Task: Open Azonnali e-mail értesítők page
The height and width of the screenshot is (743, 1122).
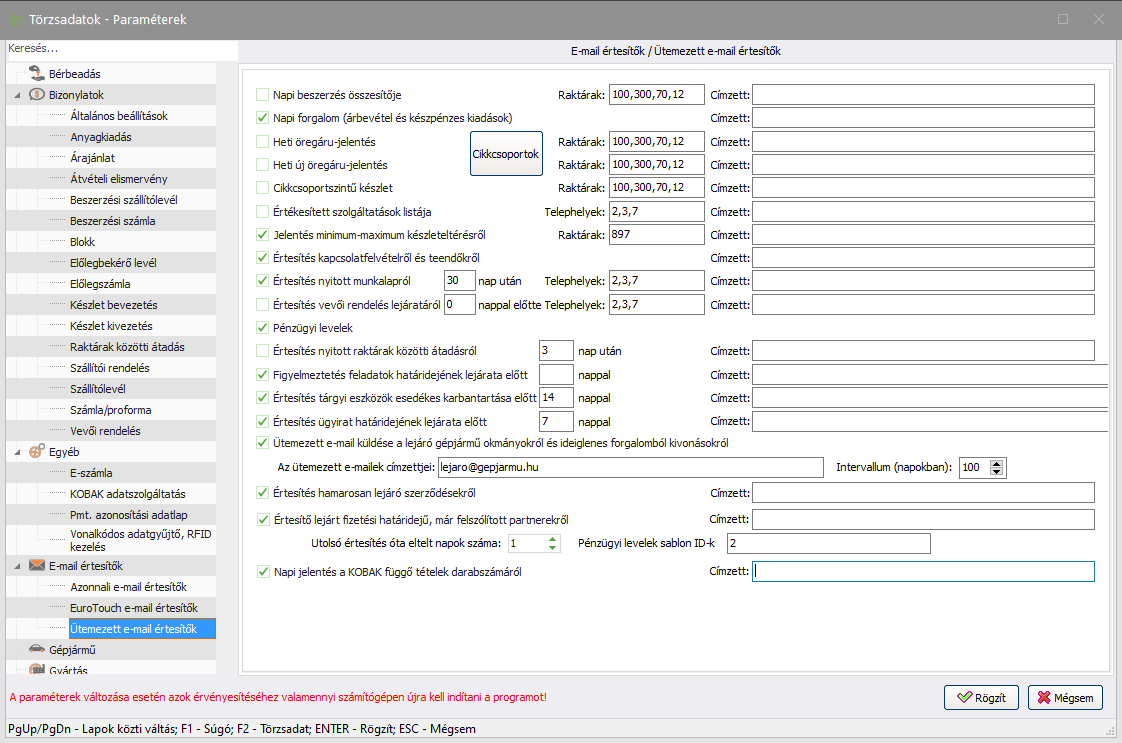Action: pyautogui.click(x=128, y=587)
